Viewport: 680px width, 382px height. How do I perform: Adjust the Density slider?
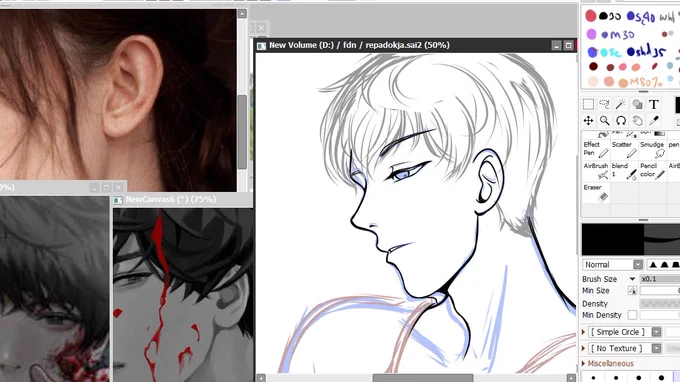click(660, 304)
